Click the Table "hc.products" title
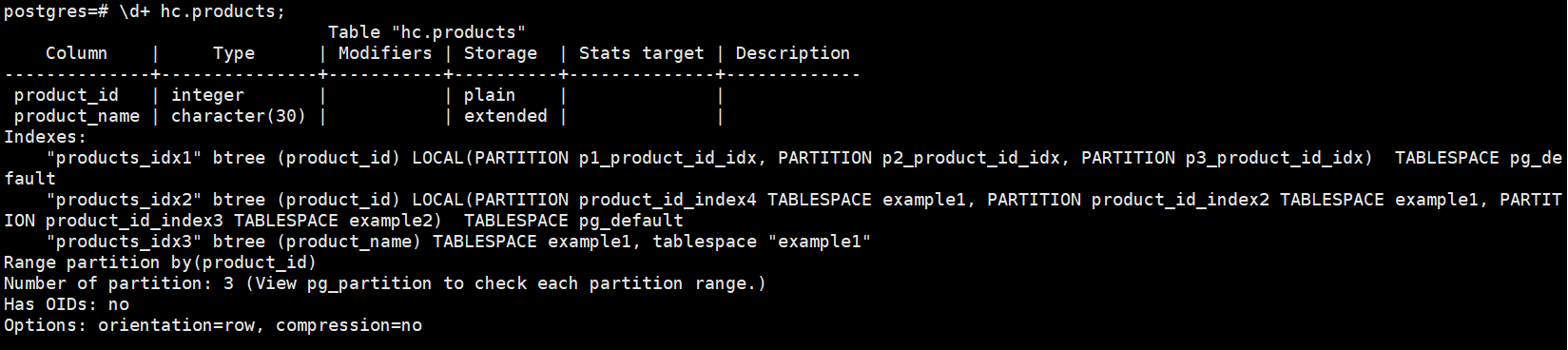This screenshot has width=1568, height=350. tap(427, 32)
